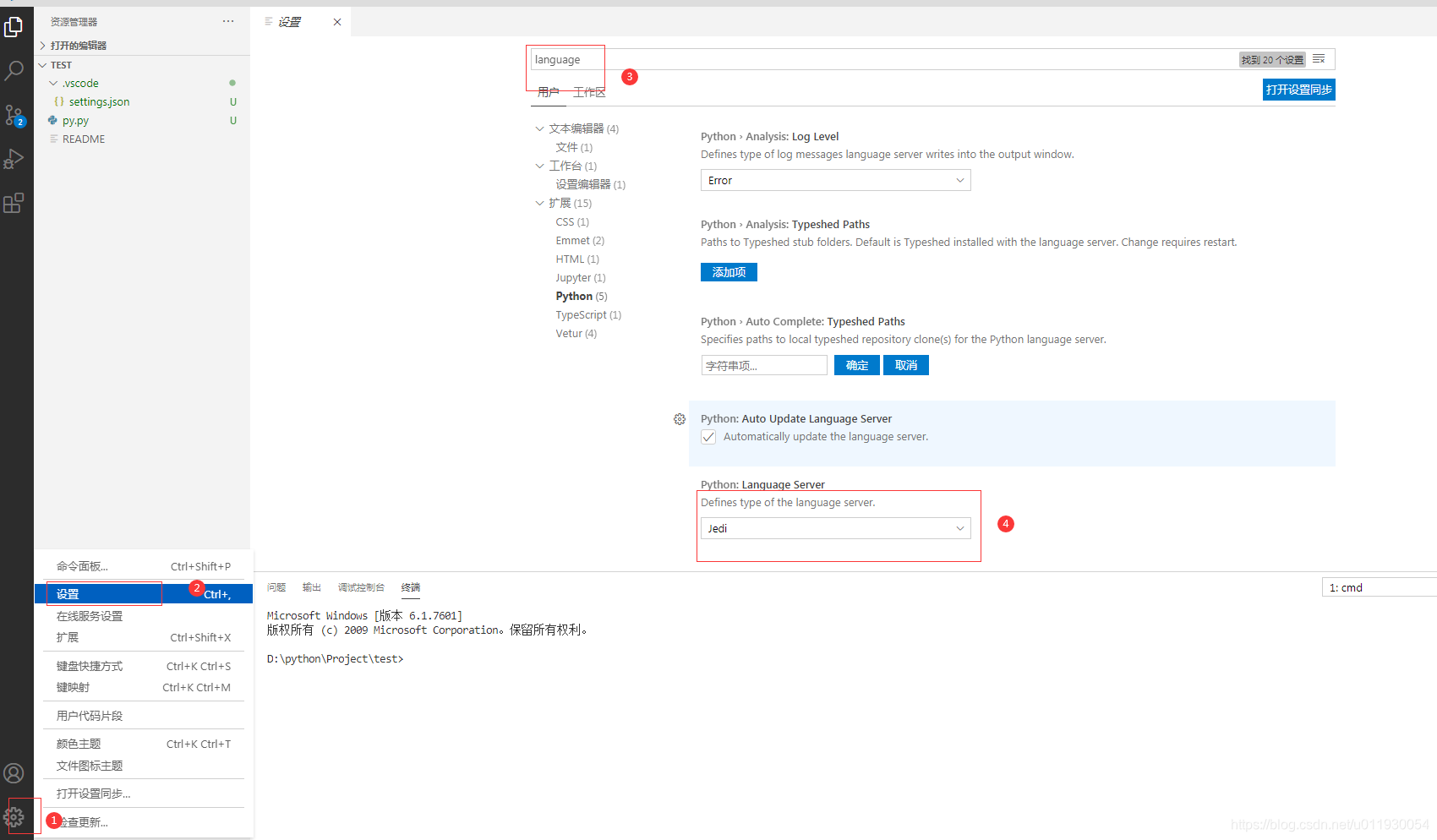The width and height of the screenshot is (1437, 840).
Task: Select Emmet (2) settings category
Action: [x=580, y=241]
